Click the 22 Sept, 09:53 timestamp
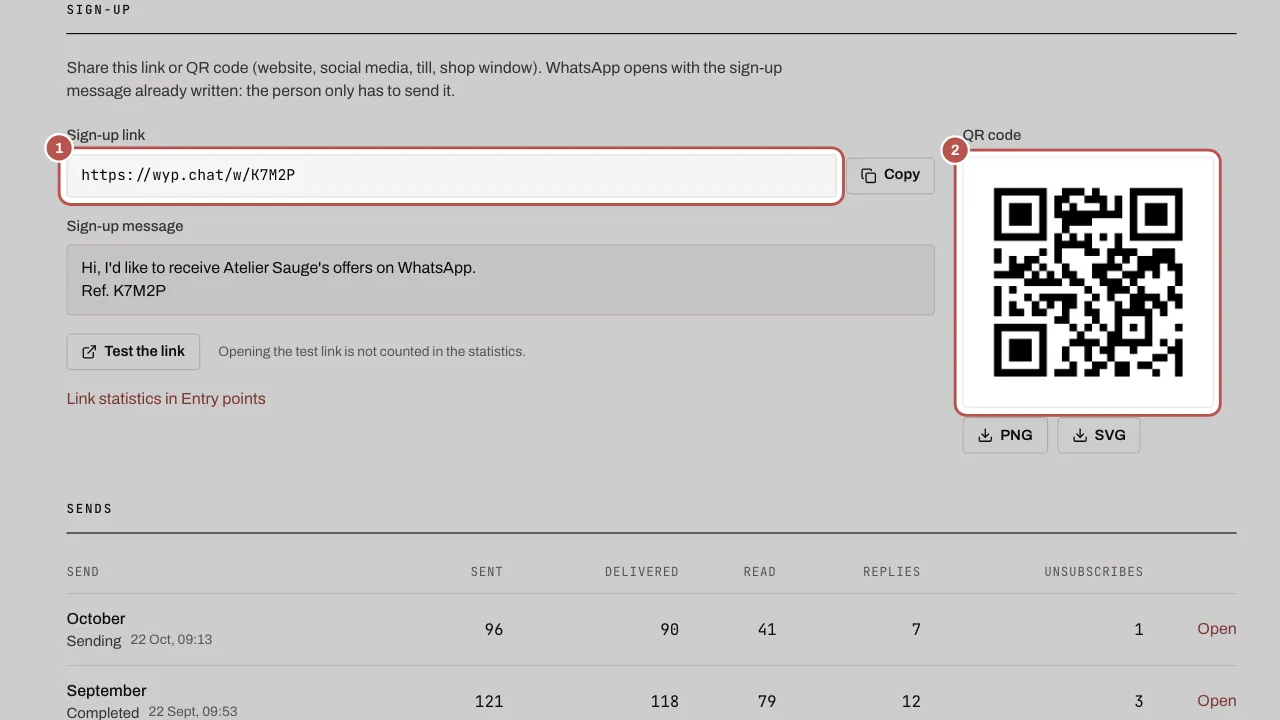1280x720 pixels. [x=193, y=712]
